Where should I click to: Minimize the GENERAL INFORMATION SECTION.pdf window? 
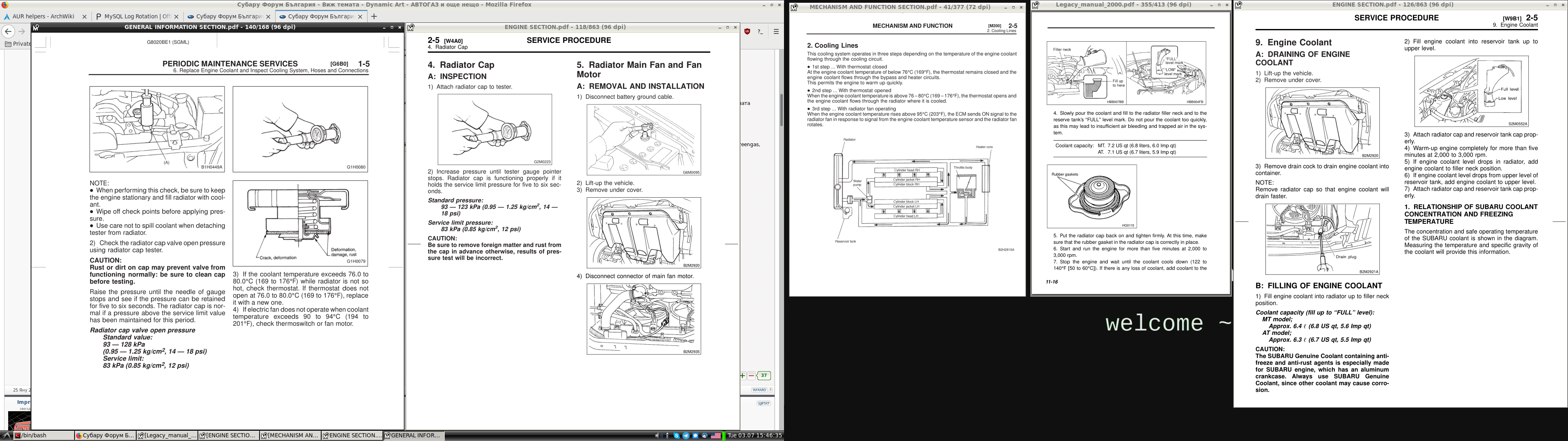pos(384,27)
